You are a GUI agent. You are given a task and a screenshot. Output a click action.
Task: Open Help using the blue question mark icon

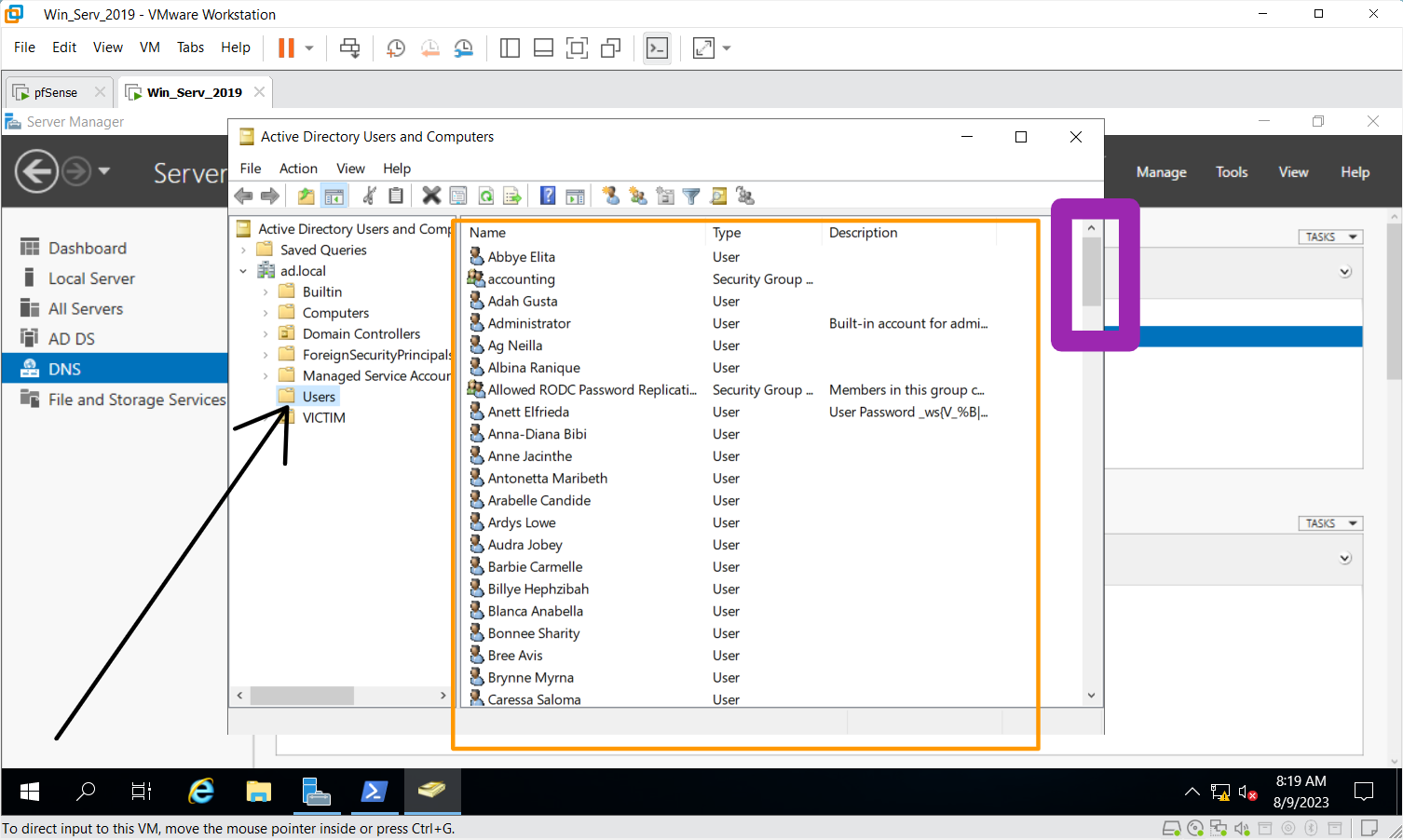click(548, 196)
